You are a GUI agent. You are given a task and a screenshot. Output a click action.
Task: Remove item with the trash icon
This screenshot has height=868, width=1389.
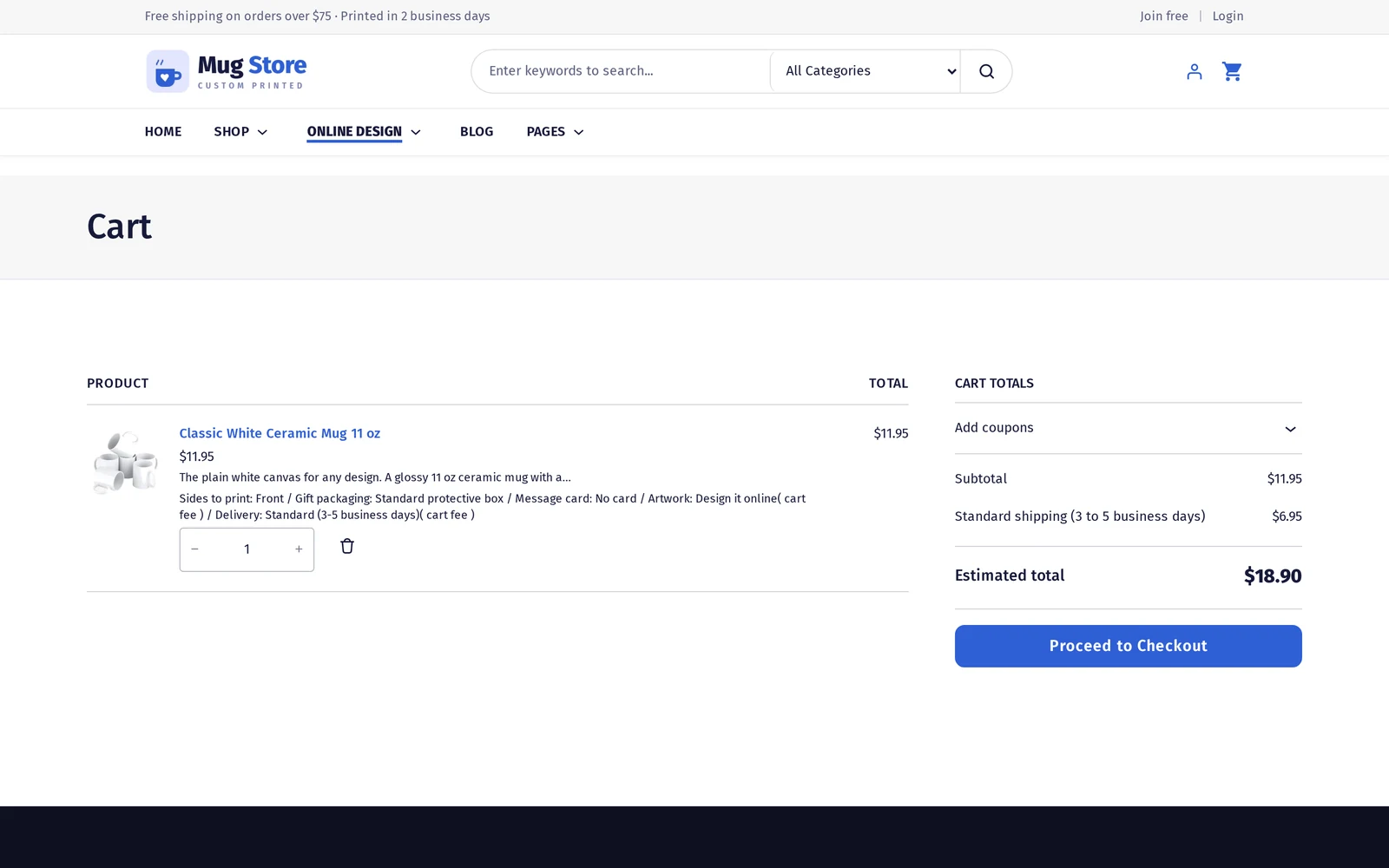pos(347,546)
